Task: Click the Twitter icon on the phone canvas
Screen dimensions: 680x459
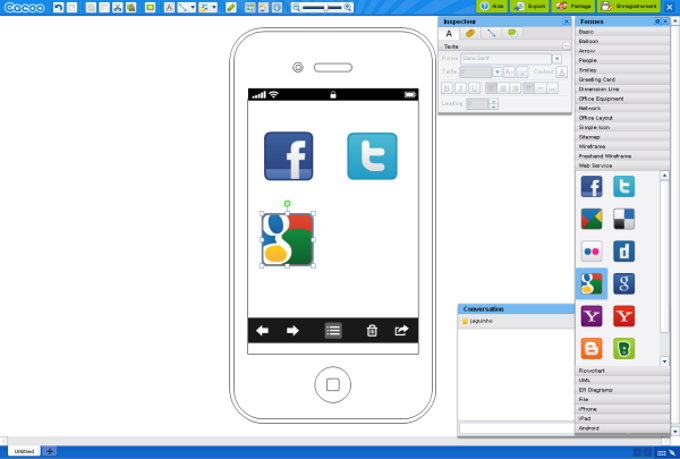Action: click(372, 156)
